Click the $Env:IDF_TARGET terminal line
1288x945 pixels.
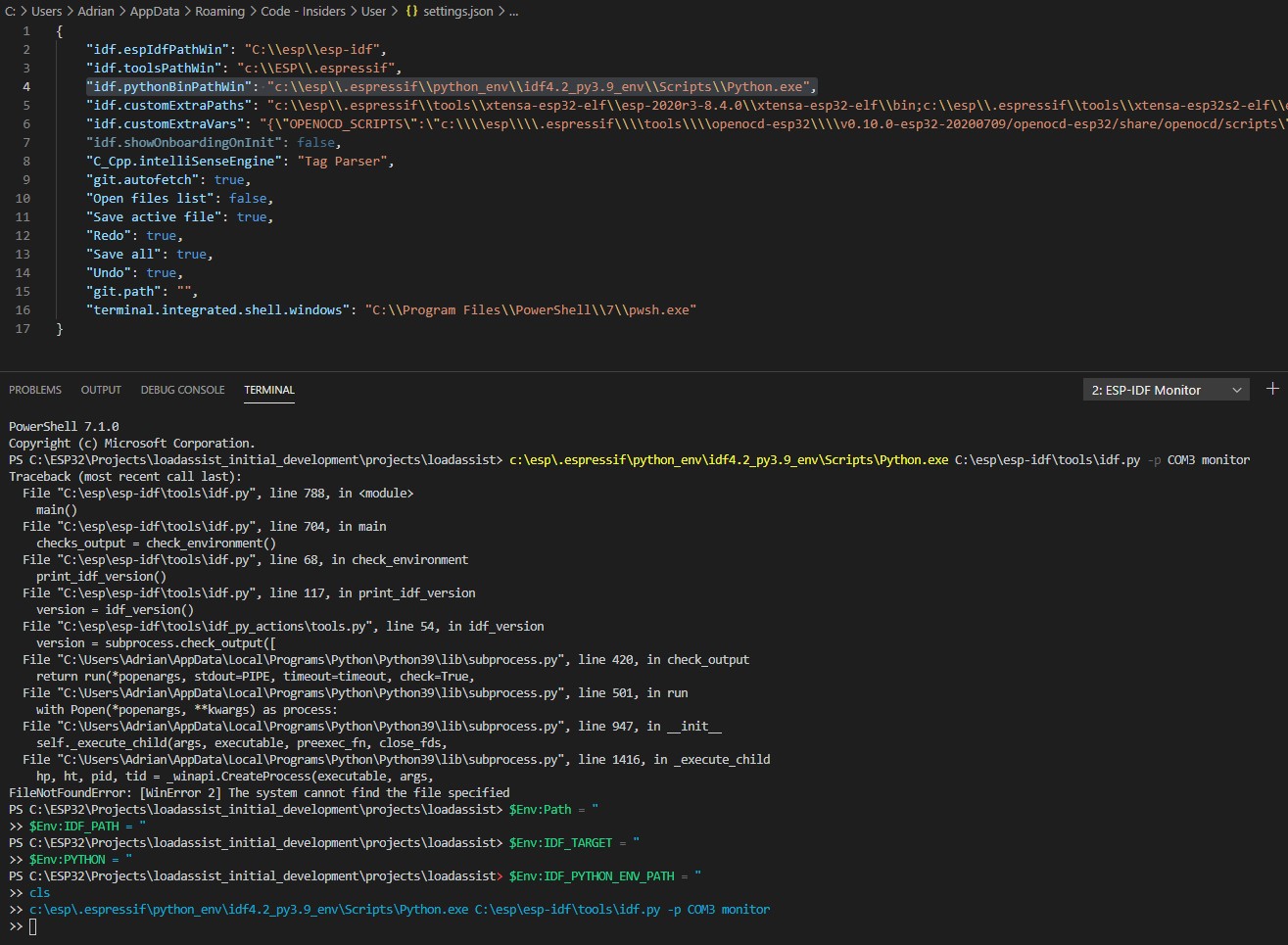click(x=324, y=842)
